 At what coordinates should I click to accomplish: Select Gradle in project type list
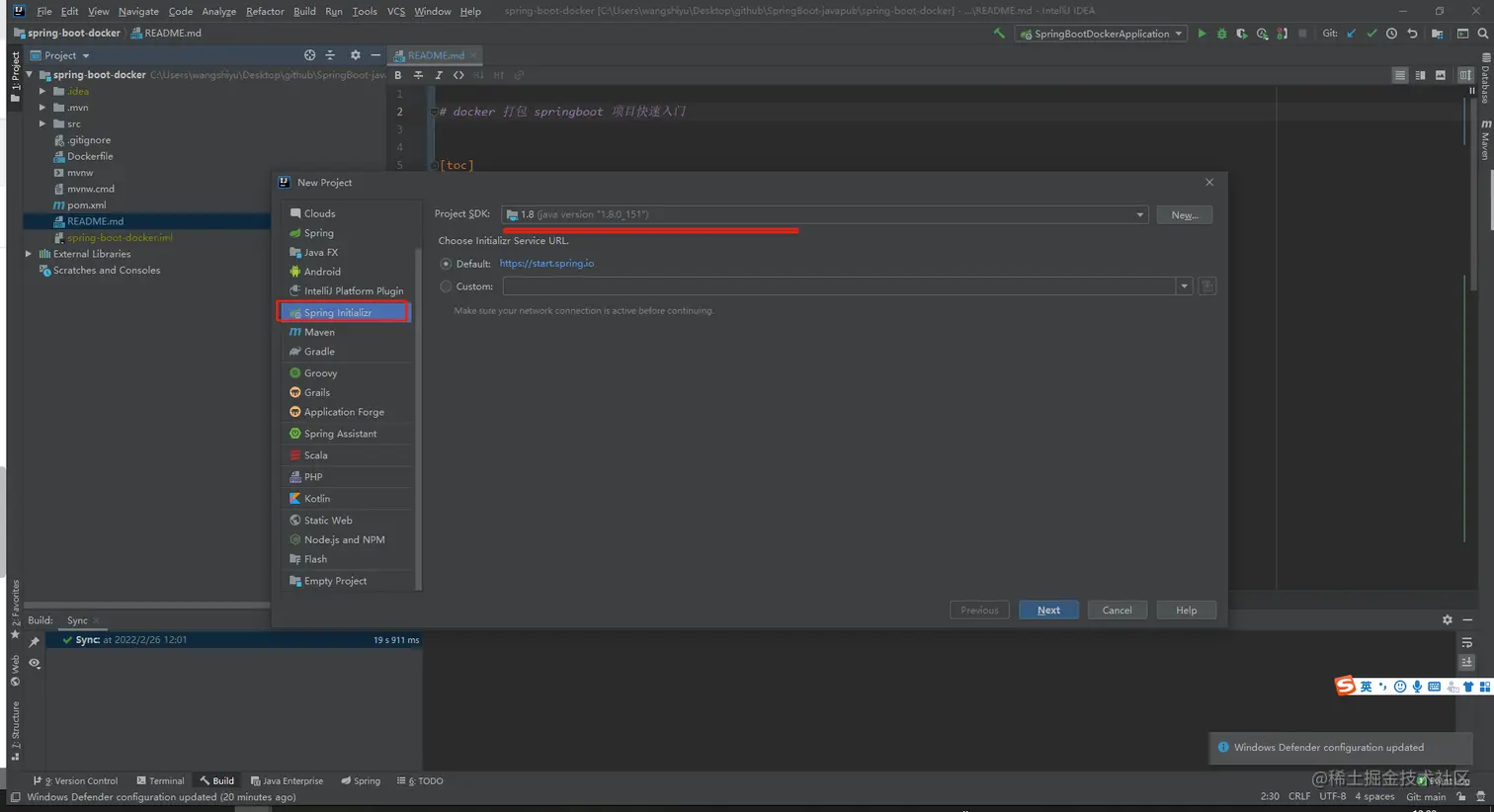click(344, 352)
